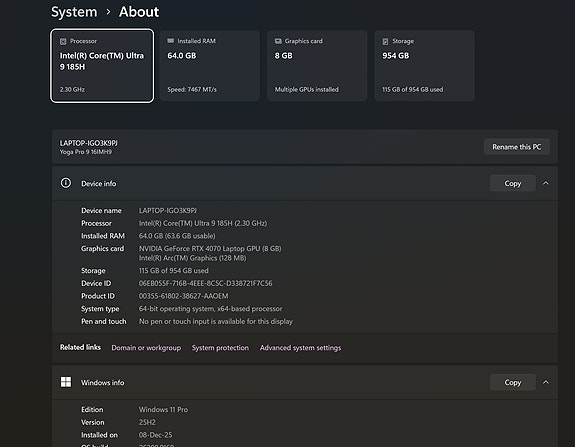Click the Device info circle icon
This screenshot has height=447, width=575.
tap(66, 183)
